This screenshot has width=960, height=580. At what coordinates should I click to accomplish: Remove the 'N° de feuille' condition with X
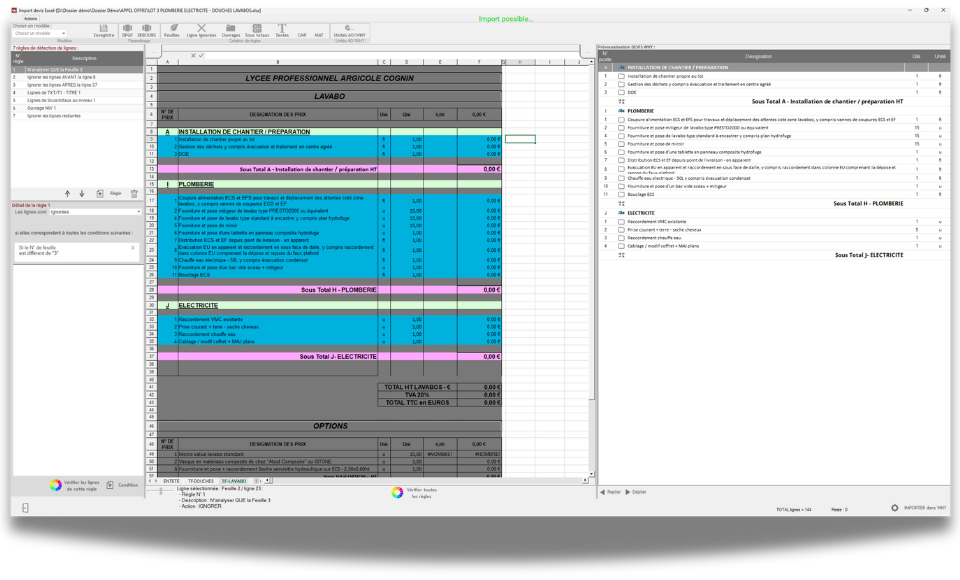coord(133,248)
